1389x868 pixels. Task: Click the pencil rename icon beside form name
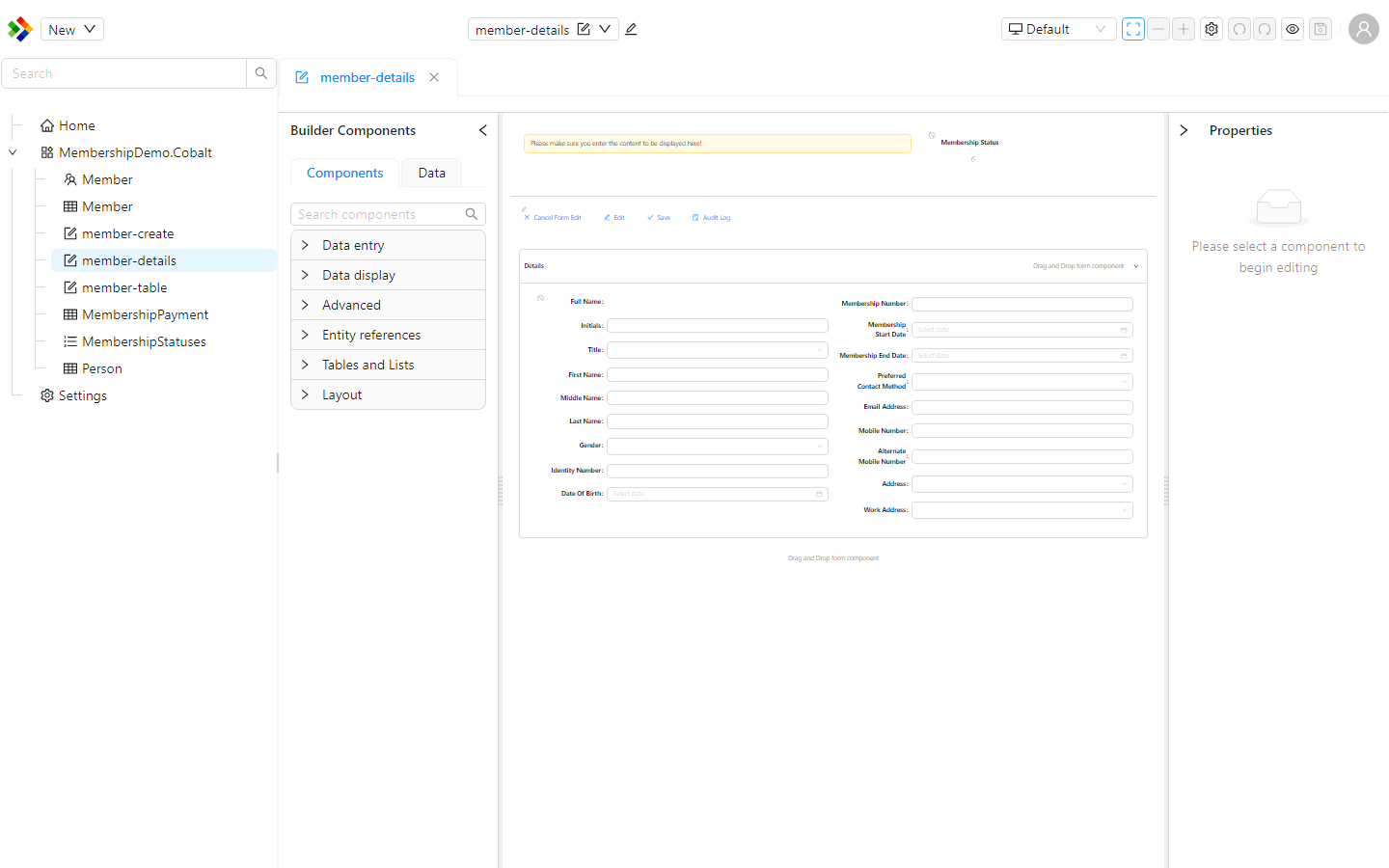click(x=631, y=29)
